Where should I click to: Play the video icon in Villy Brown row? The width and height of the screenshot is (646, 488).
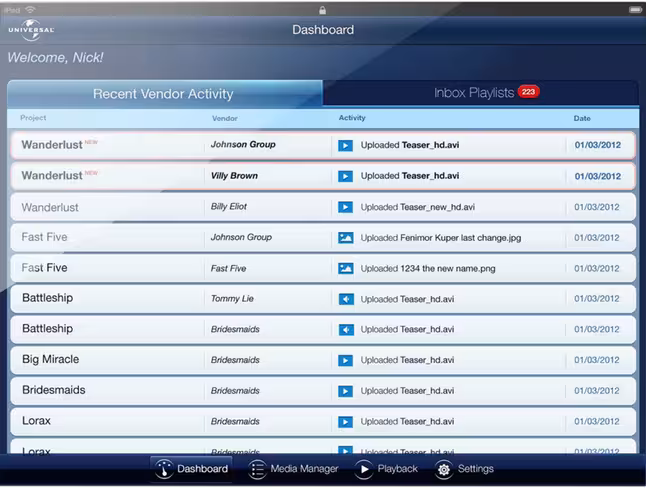pyautogui.click(x=345, y=176)
